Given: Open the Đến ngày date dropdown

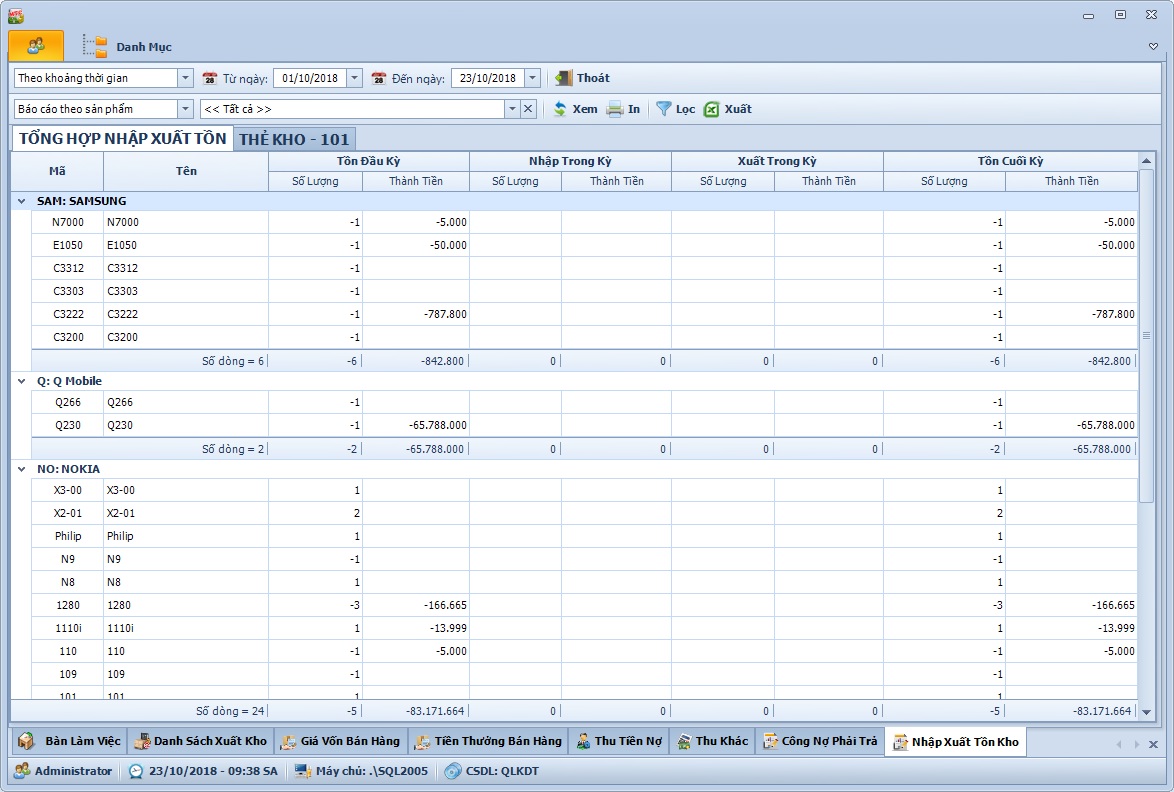Looking at the screenshot, I should coord(532,78).
